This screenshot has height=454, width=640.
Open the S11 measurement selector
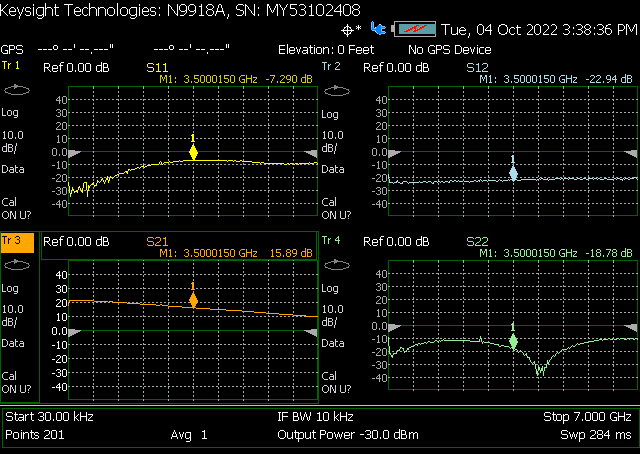pos(158,67)
